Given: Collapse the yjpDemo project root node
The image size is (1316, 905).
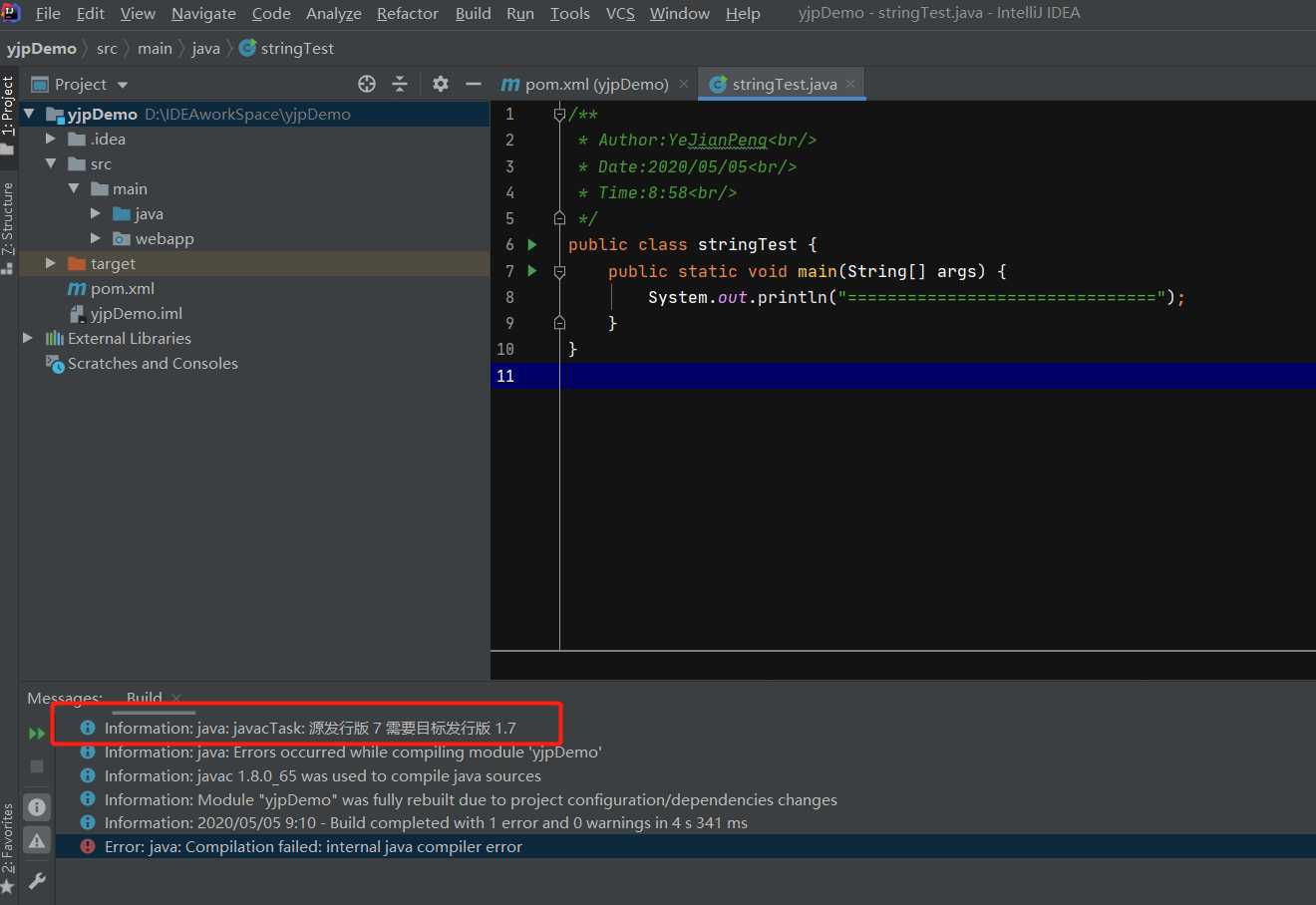Looking at the screenshot, I should click(x=28, y=114).
